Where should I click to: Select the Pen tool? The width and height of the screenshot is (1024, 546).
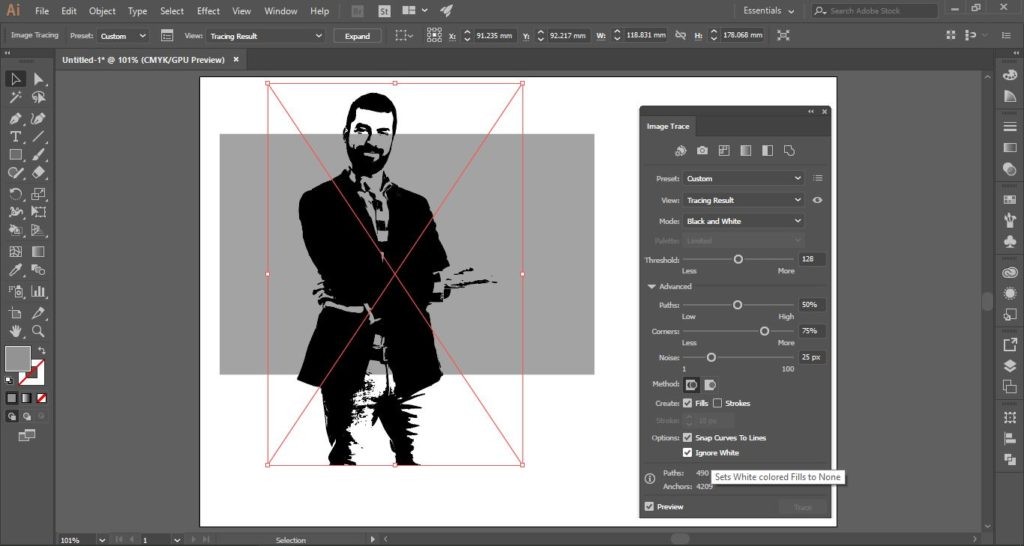[x=15, y=119]
